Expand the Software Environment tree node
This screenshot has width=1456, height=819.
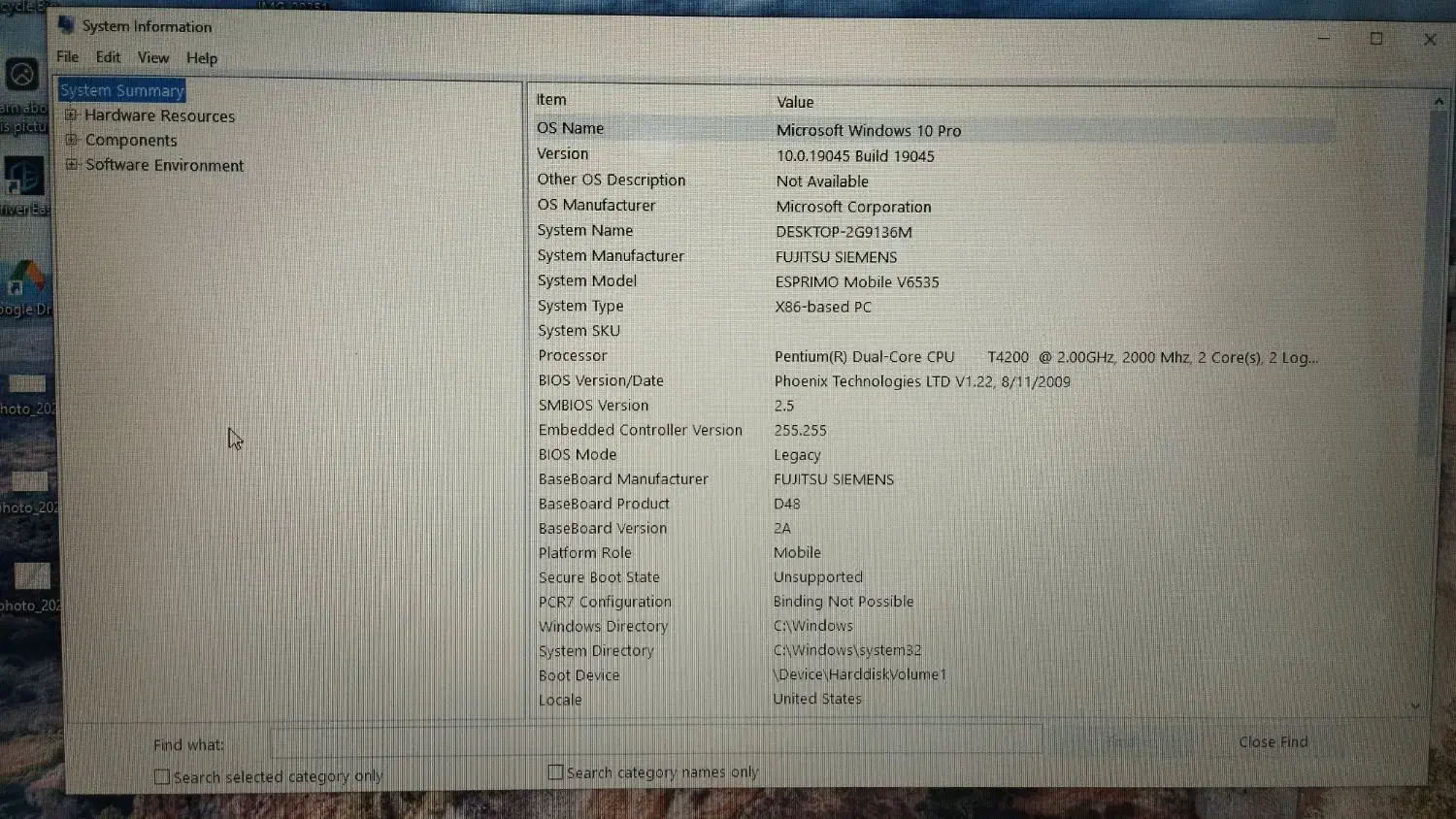71,165
